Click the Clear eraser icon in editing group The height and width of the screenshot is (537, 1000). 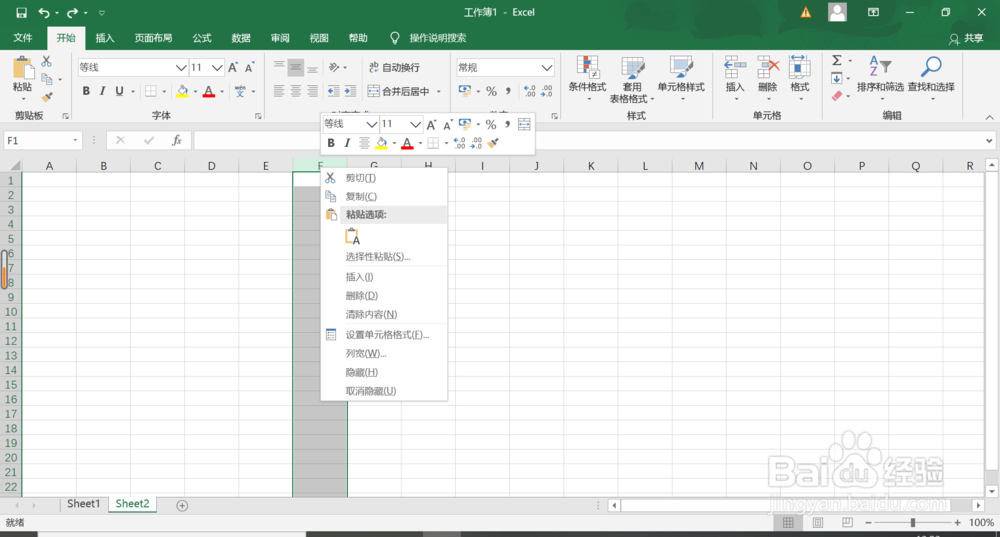pos(837,96)
